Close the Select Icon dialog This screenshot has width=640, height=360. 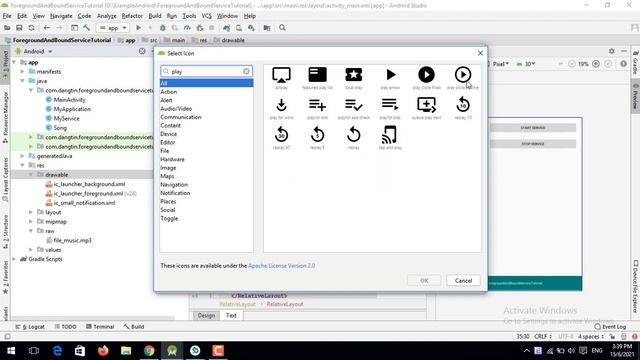coord(480,53)
